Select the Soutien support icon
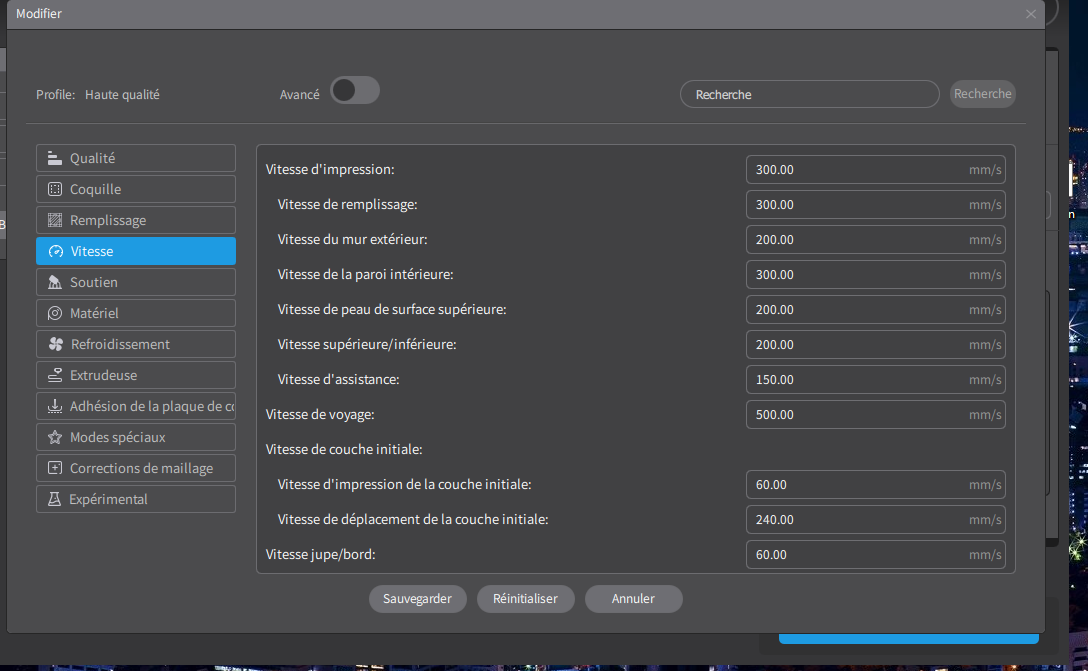 54,282
